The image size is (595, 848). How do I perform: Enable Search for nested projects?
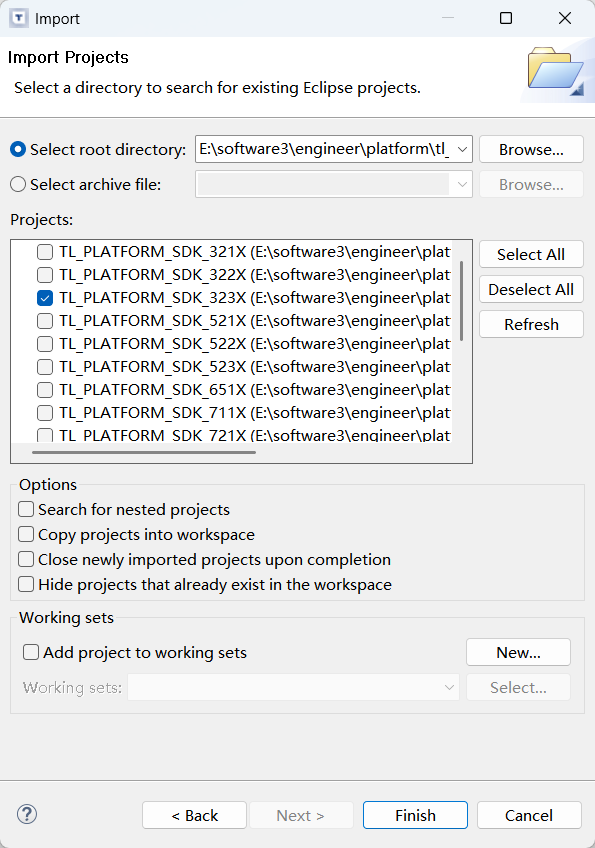[x=26, y=509]
